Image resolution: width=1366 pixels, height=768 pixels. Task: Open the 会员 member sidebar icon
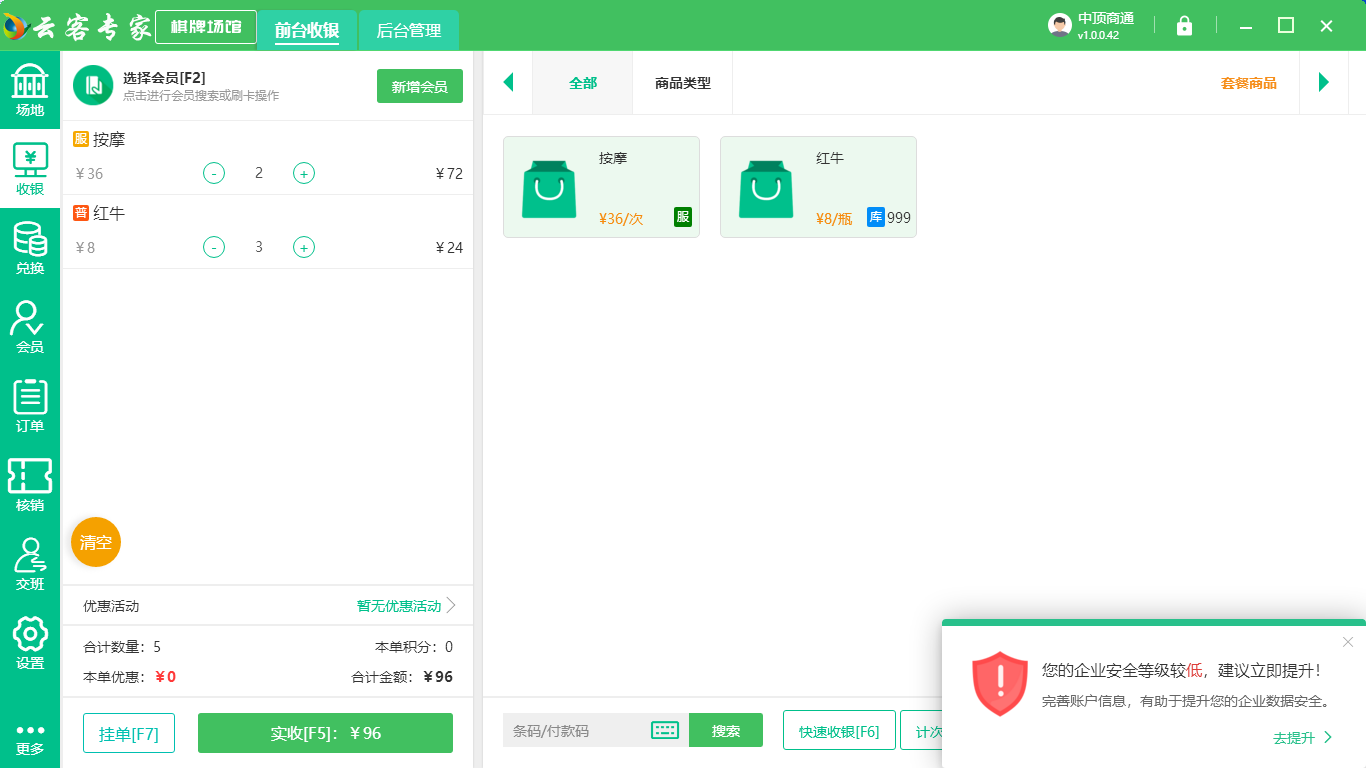pyautogui.click(x=30, y=327)
